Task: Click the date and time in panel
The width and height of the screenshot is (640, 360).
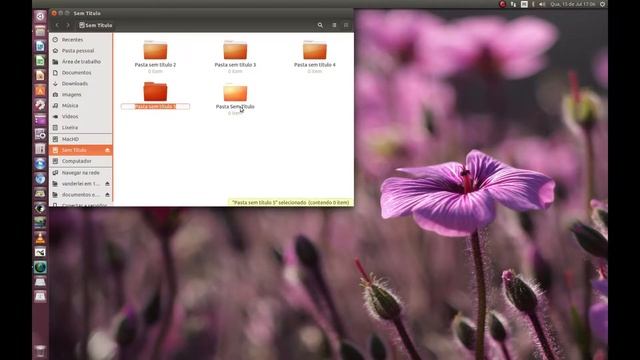Action: tap(573, 4)
